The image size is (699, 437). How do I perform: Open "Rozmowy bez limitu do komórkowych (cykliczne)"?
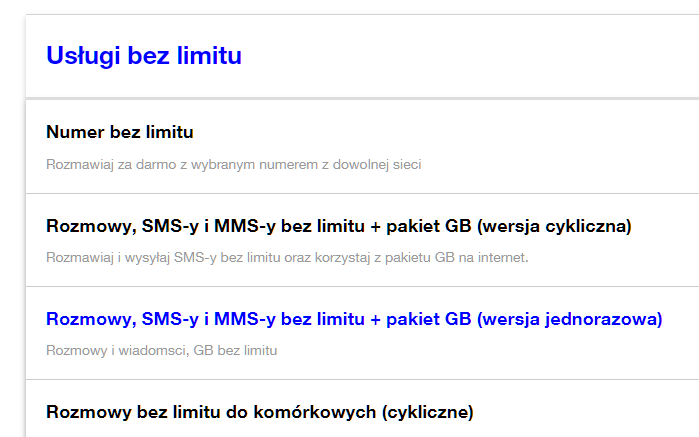(259, 412)
